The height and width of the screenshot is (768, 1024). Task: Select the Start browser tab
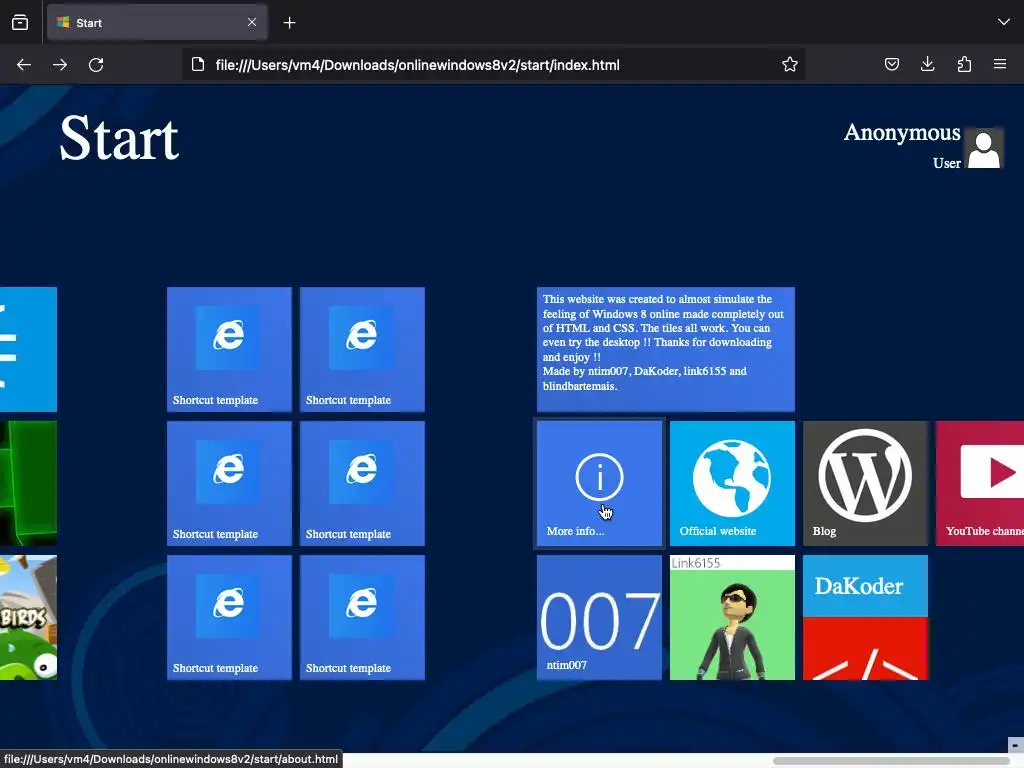point(157,23)
